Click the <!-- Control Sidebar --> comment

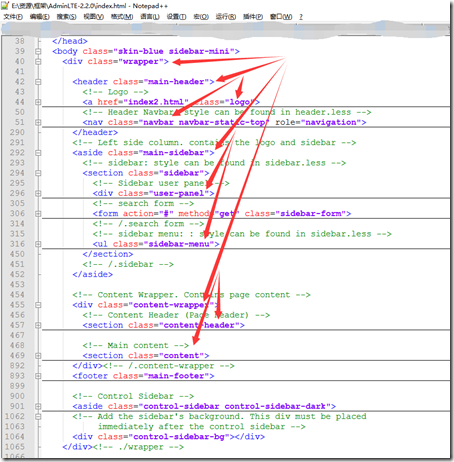pyautogui.click(x=133, y=396)
